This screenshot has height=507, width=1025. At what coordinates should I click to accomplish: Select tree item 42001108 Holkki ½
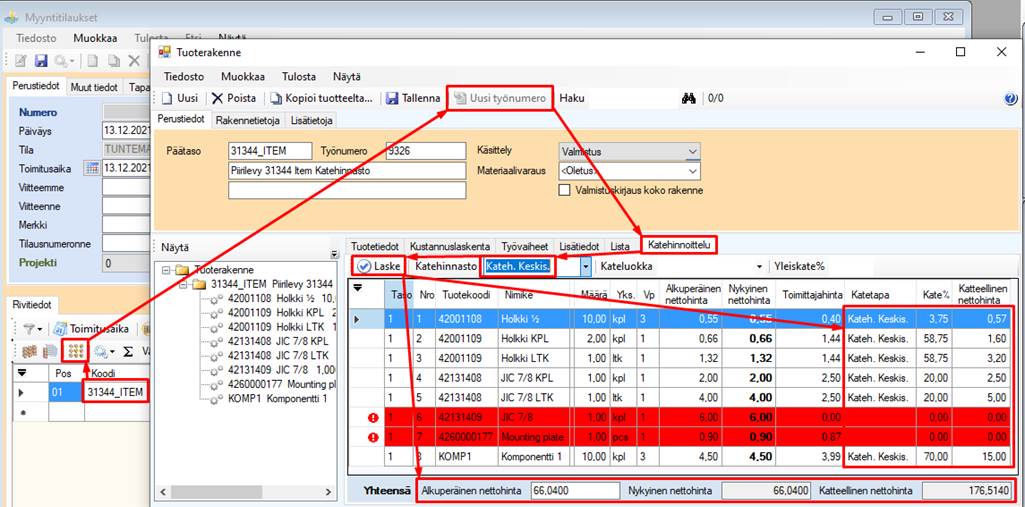[281, 299]
